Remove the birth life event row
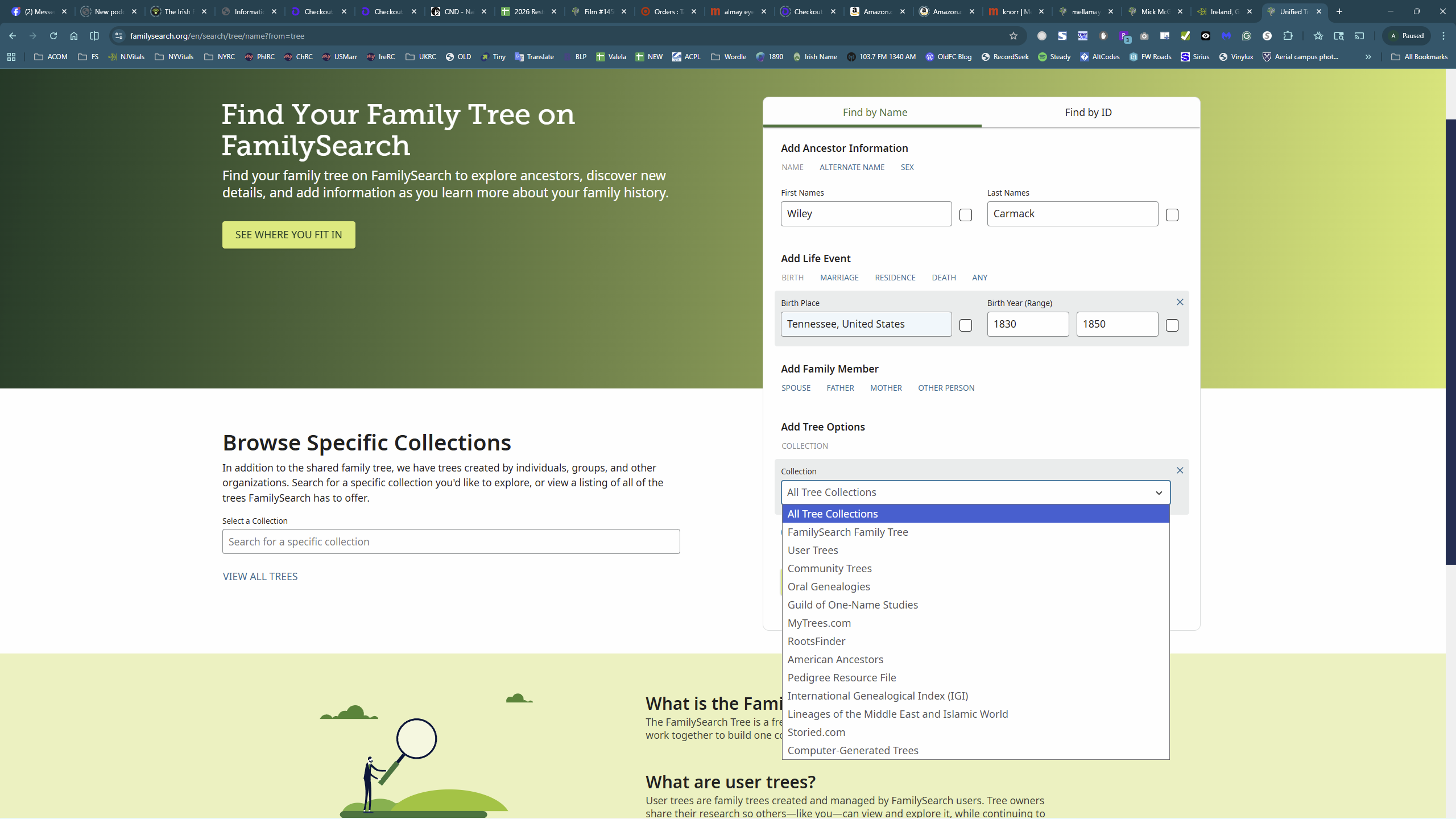The width and height of the screenshot is (1456, 819). [x=1180, y=302]
